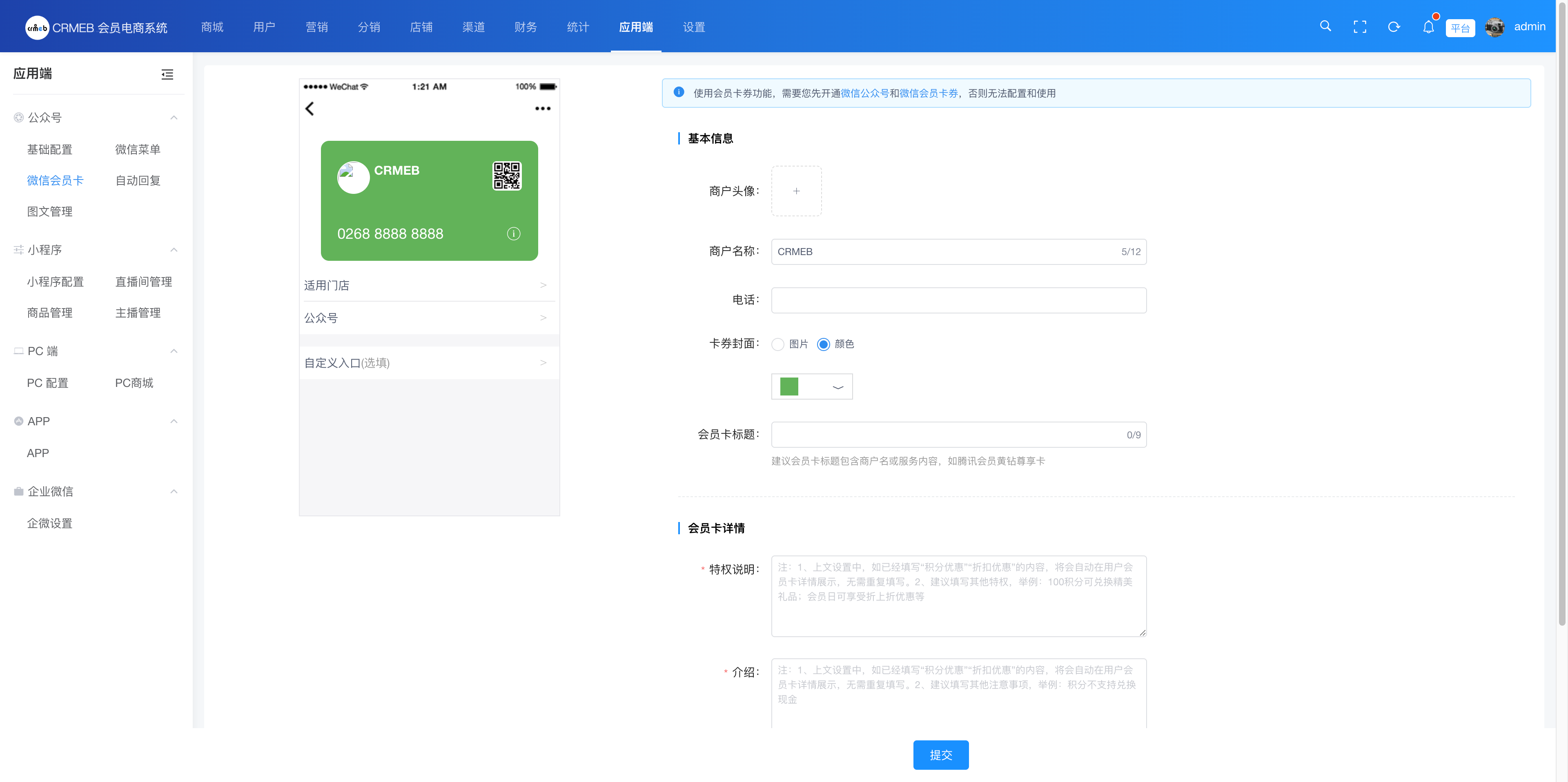Open 微信会员卡 sidebar item

pos(55,181)
